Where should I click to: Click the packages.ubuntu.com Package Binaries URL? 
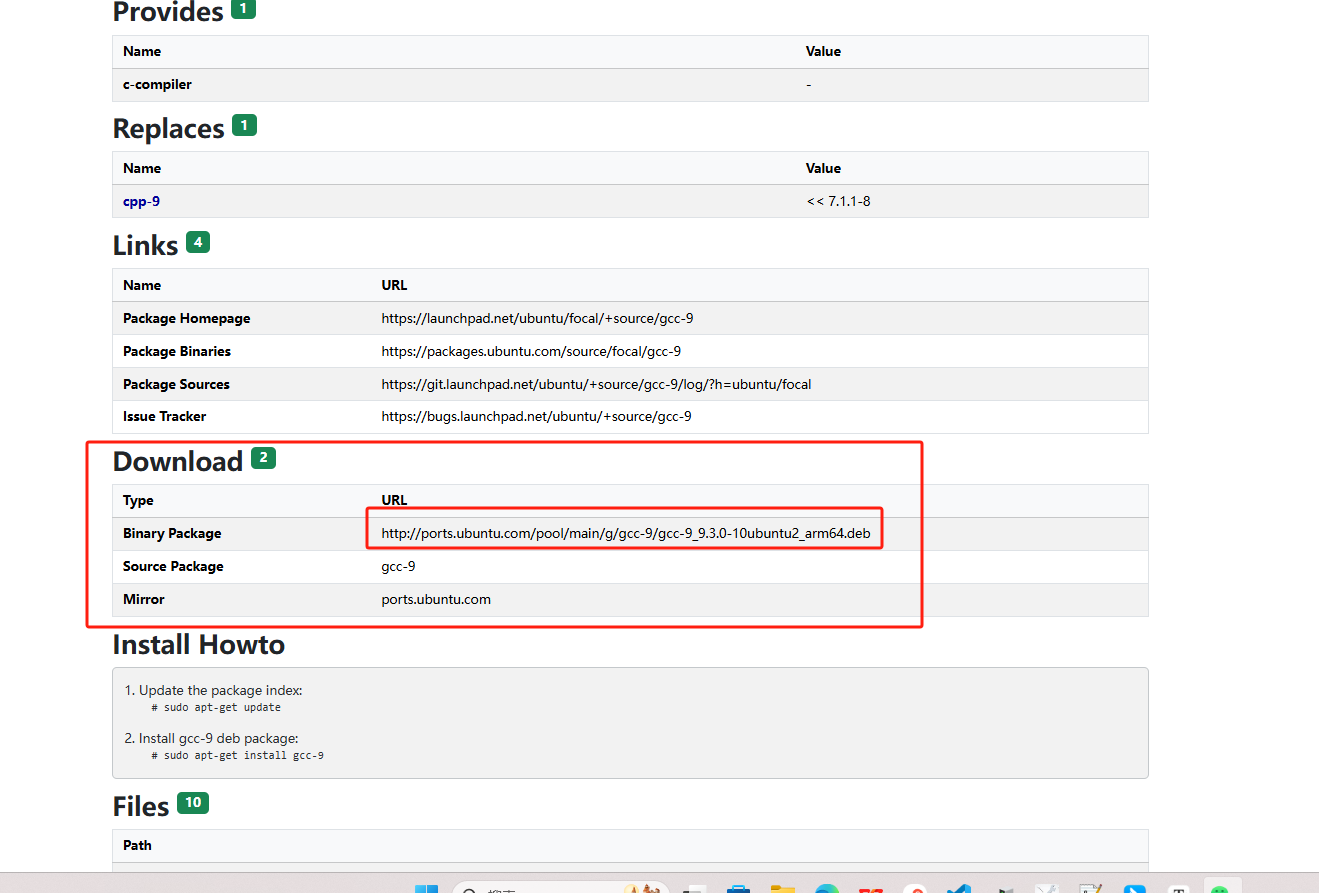[531, 352]
